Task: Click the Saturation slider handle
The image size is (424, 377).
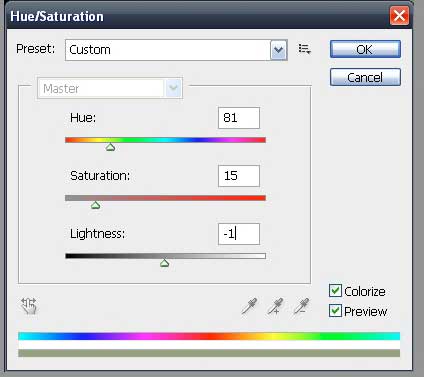Action: [x=96, y=205]
